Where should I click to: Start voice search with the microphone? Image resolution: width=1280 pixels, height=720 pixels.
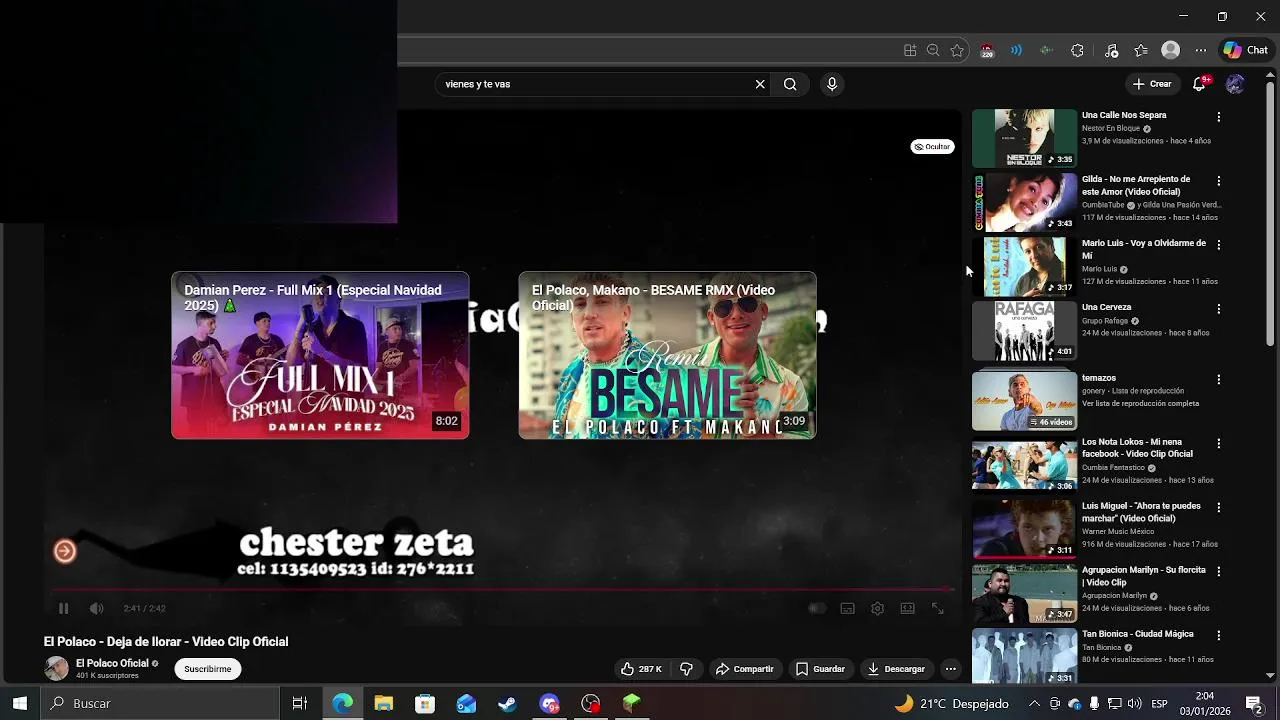832,84
